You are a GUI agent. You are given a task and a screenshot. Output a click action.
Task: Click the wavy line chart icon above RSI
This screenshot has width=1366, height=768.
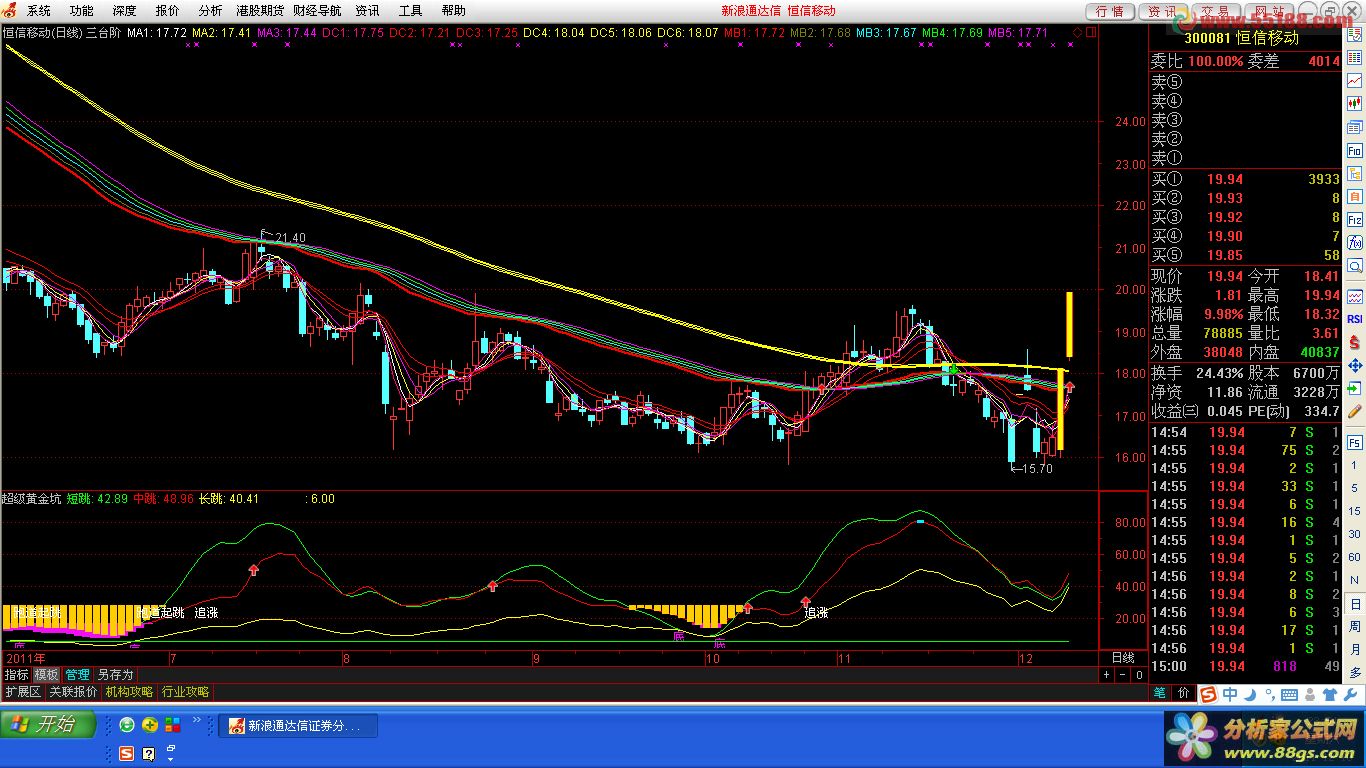tap(1354, 297)
